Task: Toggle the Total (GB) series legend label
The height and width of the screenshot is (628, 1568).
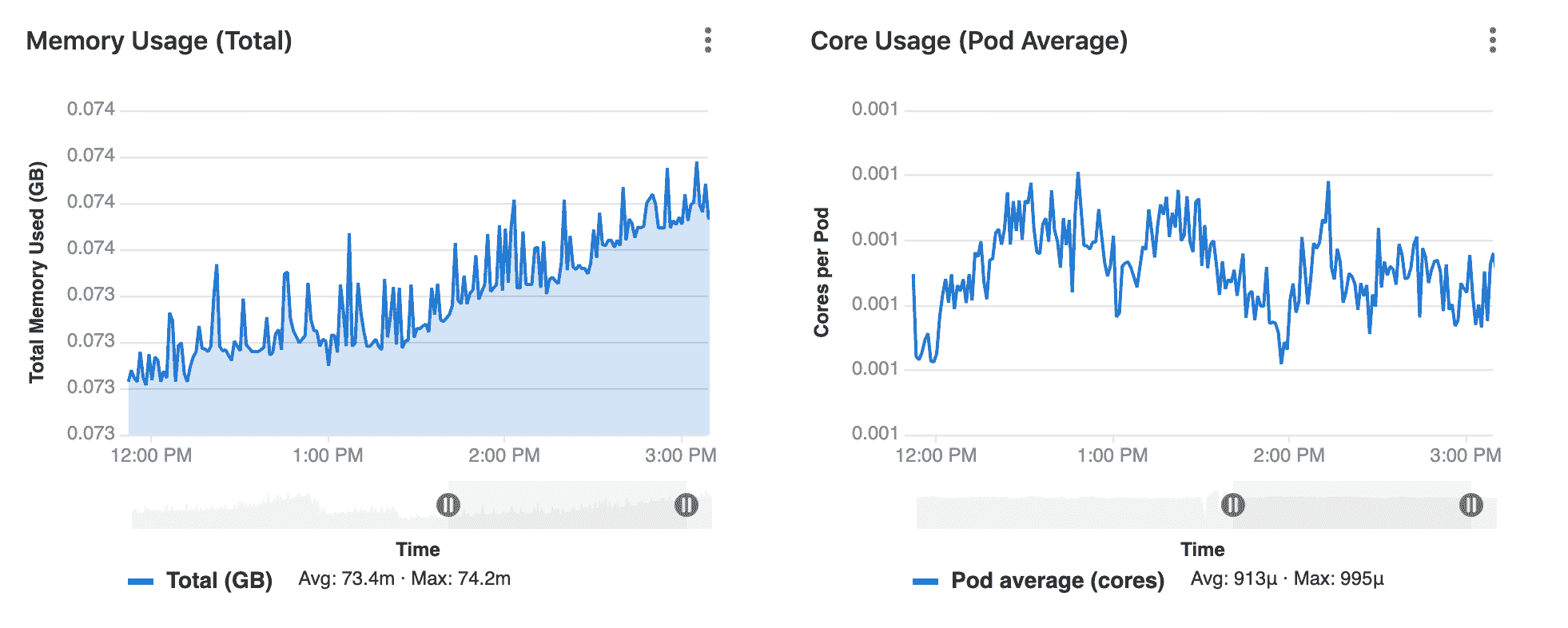Action: click(x=219, y=581)
